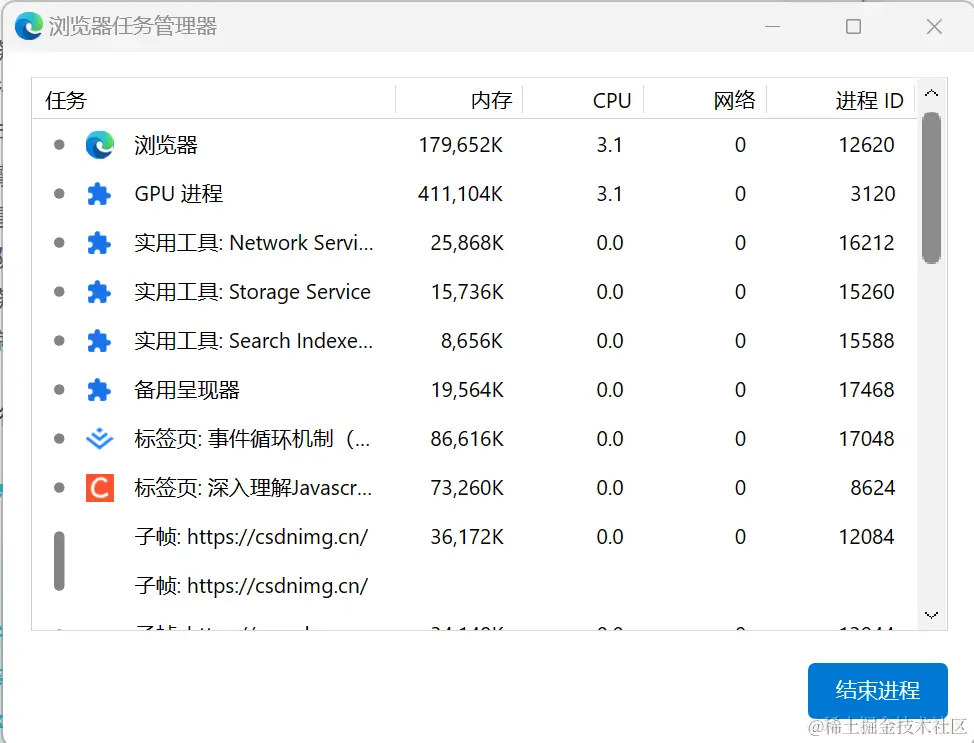Select the first 子帧 csdnimg.cn row
Image resolution: width=974 pixels, height=743 pixels.
(x=251, y=537)
